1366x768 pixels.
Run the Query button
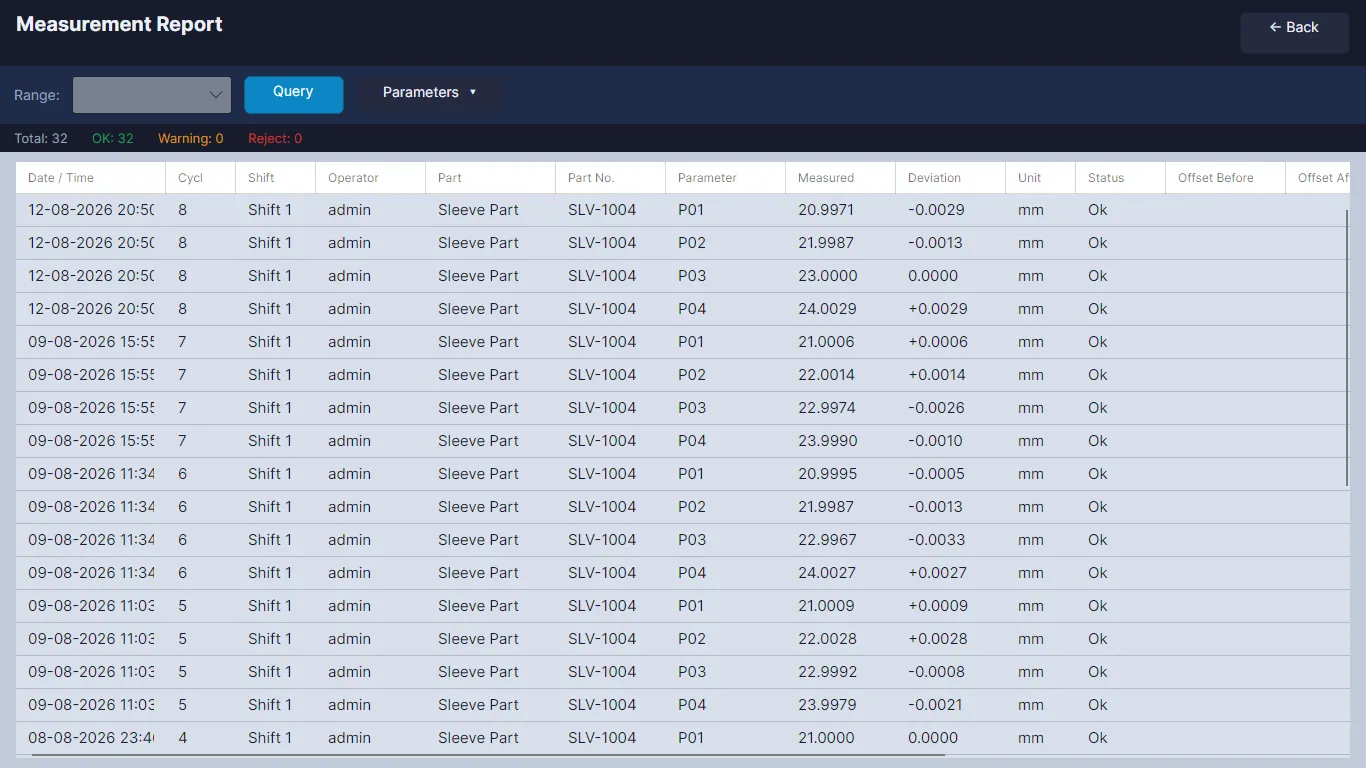294,93
